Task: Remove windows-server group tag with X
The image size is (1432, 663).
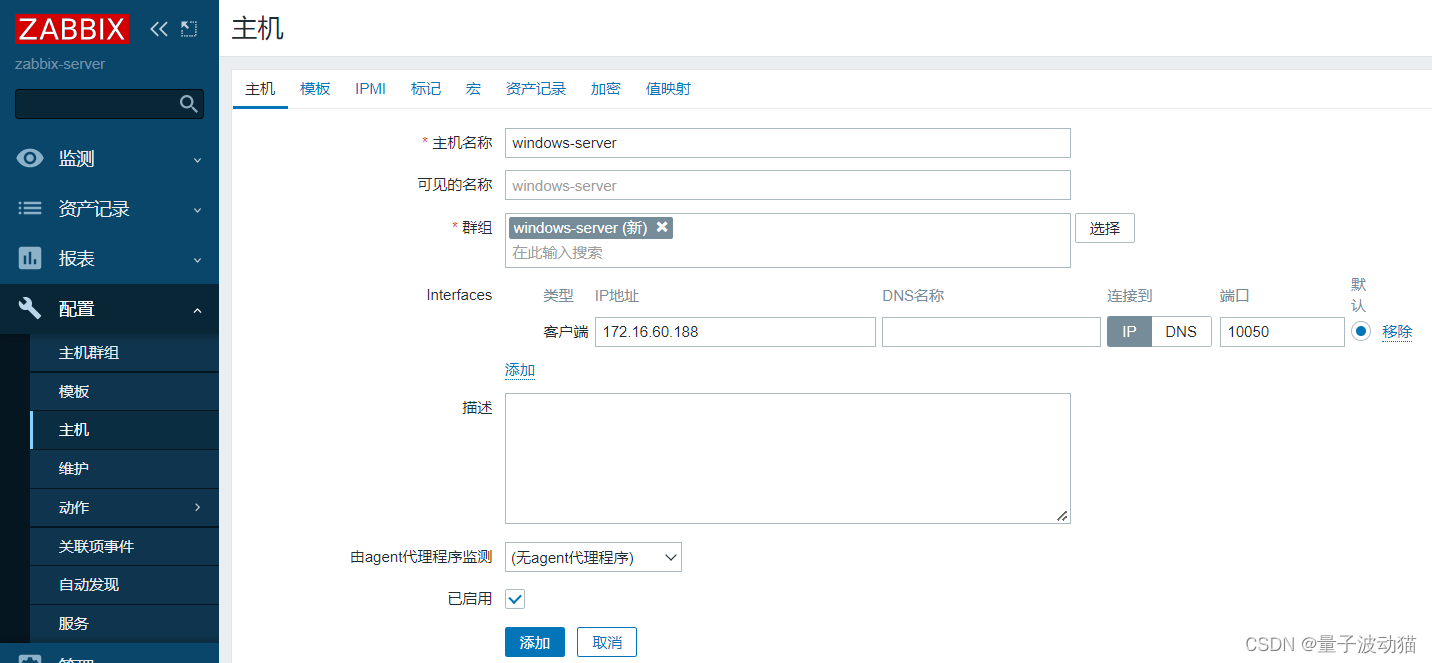Action: 661,228
